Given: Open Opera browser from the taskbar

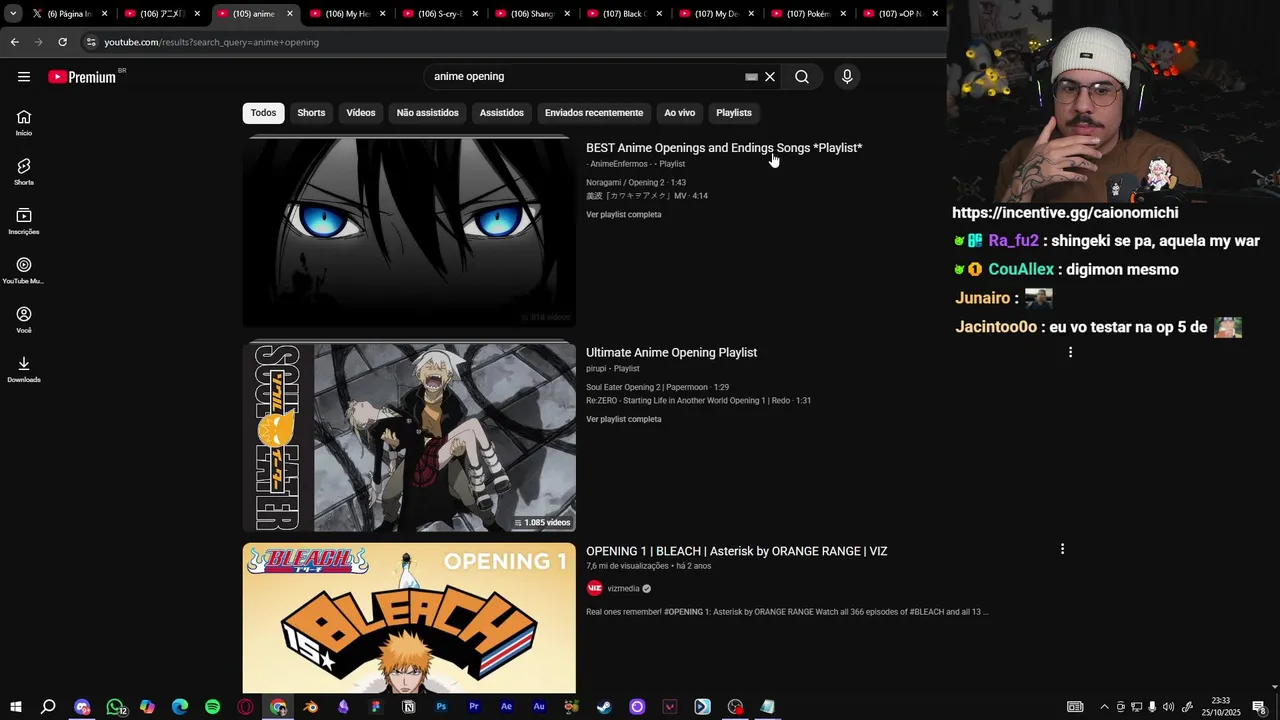Looking at the screenshot, I should tap(245, 707).
